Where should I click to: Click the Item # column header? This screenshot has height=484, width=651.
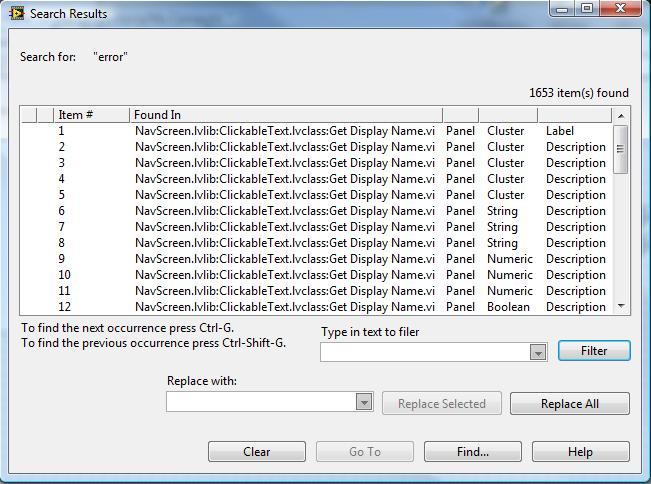[x=92, y=115]
